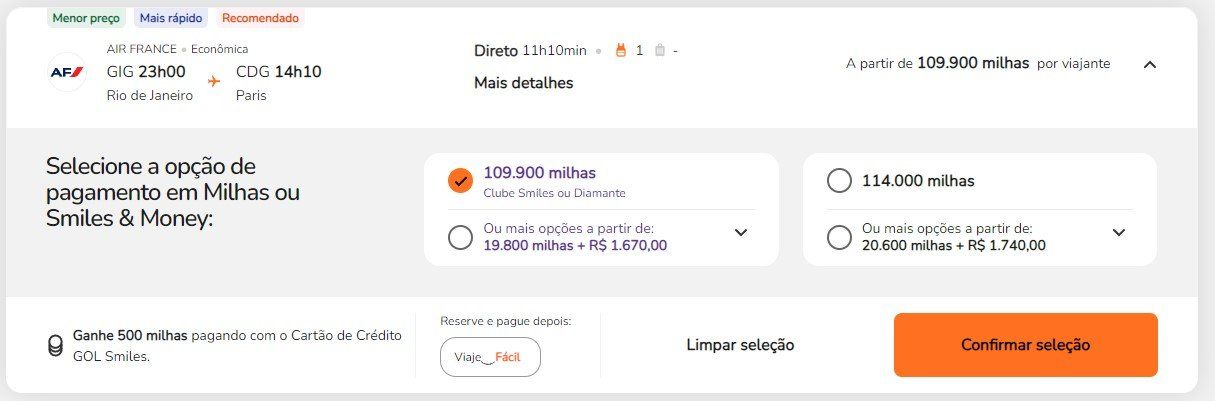This screenshot has width=1215, height=401.
Task: Open Mais detalhes for the flight
Action: [x=524, y=83]
